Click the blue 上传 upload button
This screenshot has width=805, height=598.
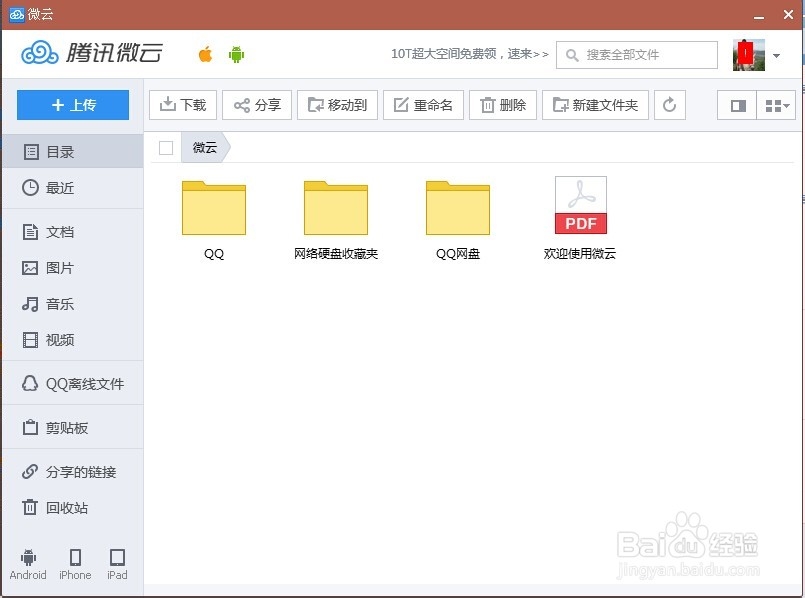[73, 105]
